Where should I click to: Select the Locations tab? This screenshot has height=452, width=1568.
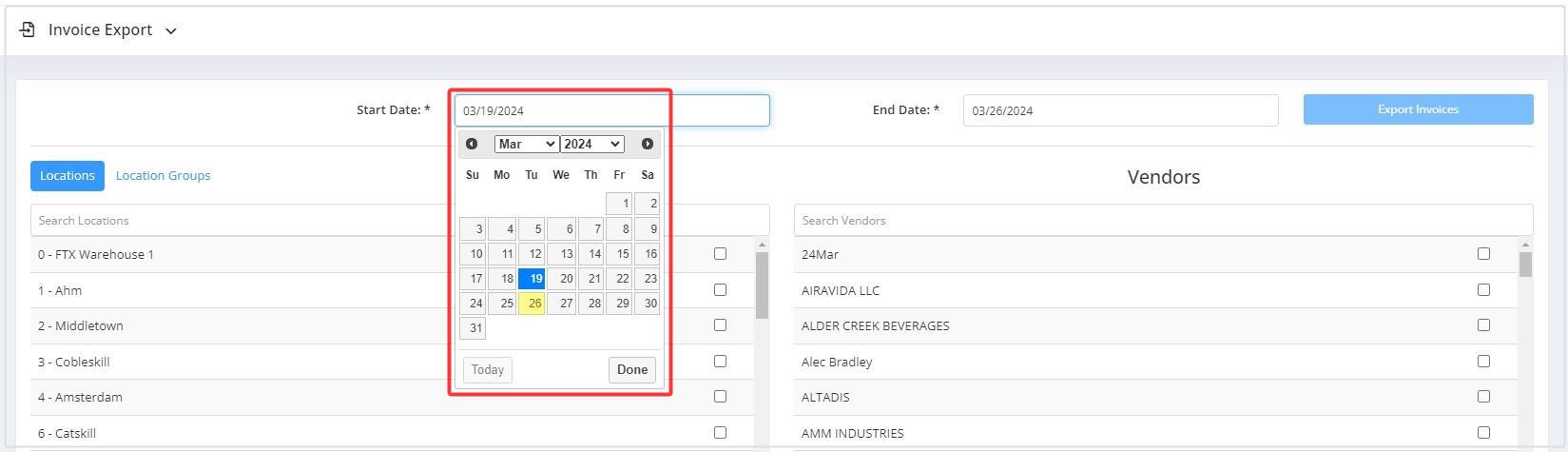[68, 176]
